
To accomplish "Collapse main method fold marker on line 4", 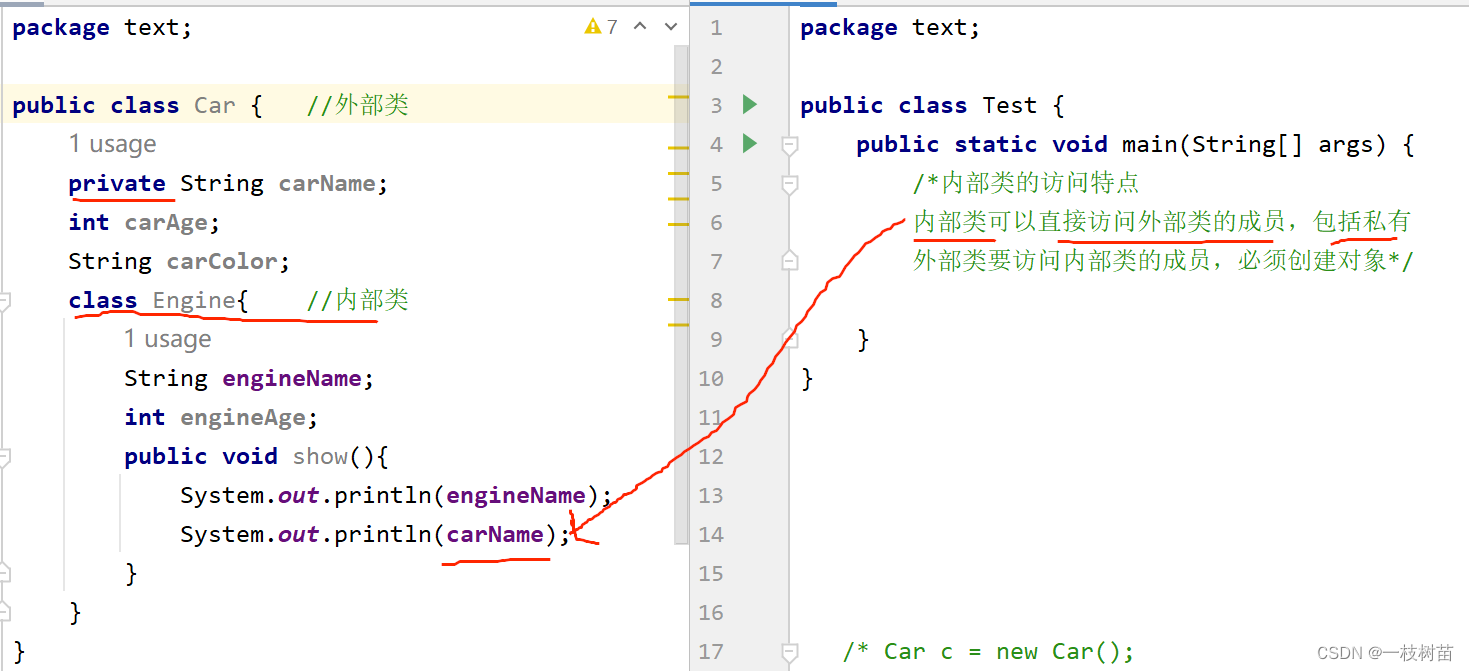I will (x=789, y=145).
